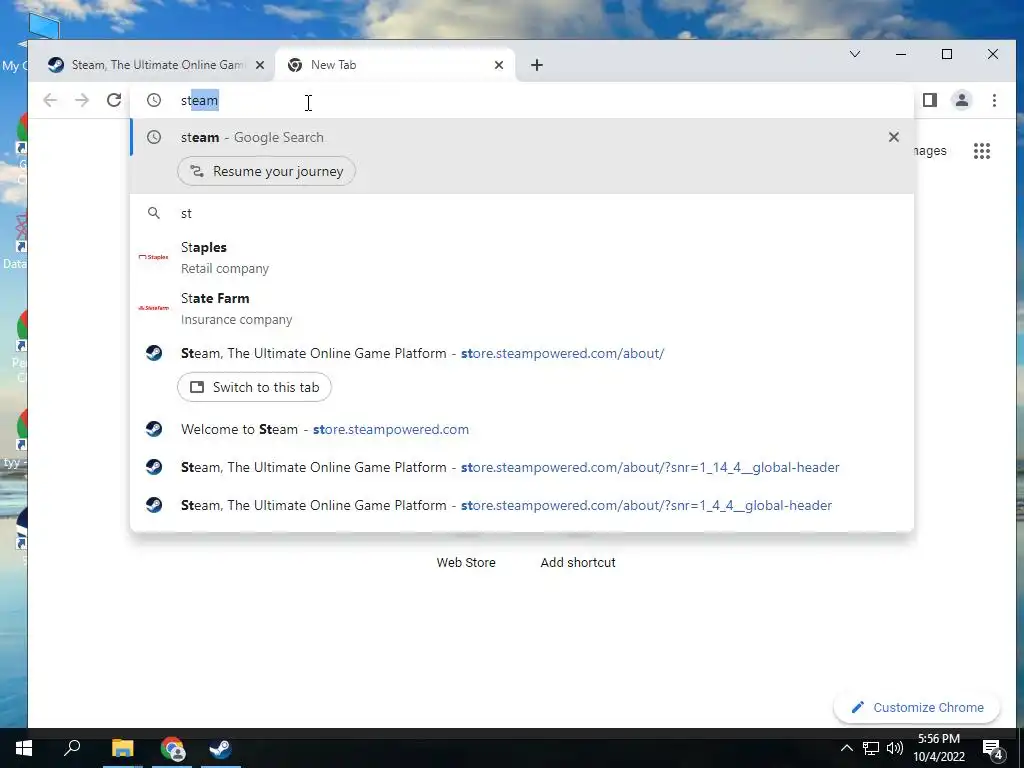This screenshot has width=1024, height=768.
Task: Click the Steam taskbar icon
Action: coord(221,748)
